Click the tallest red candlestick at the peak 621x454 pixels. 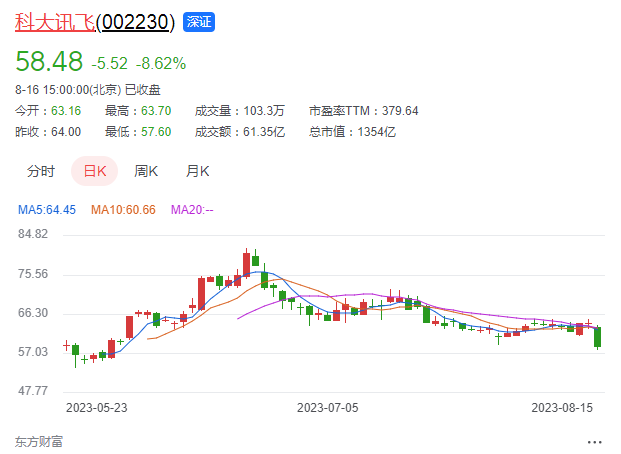246,264
